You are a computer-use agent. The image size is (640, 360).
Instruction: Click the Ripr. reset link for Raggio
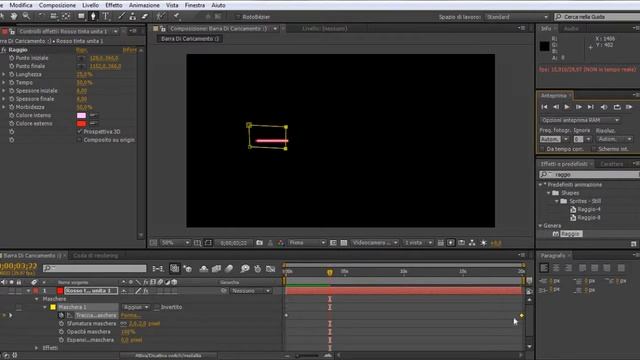point(81,50)
